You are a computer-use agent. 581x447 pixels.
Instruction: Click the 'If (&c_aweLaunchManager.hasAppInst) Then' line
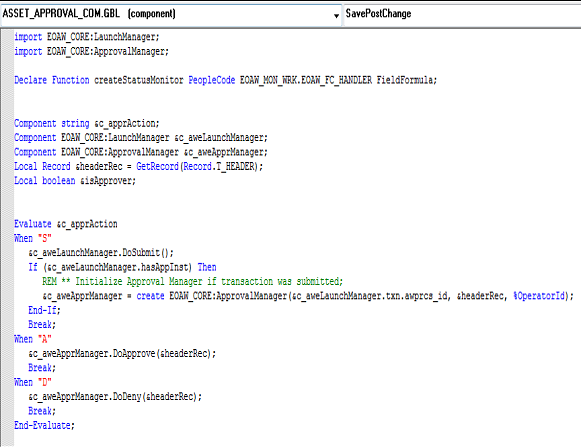point(122,267)
